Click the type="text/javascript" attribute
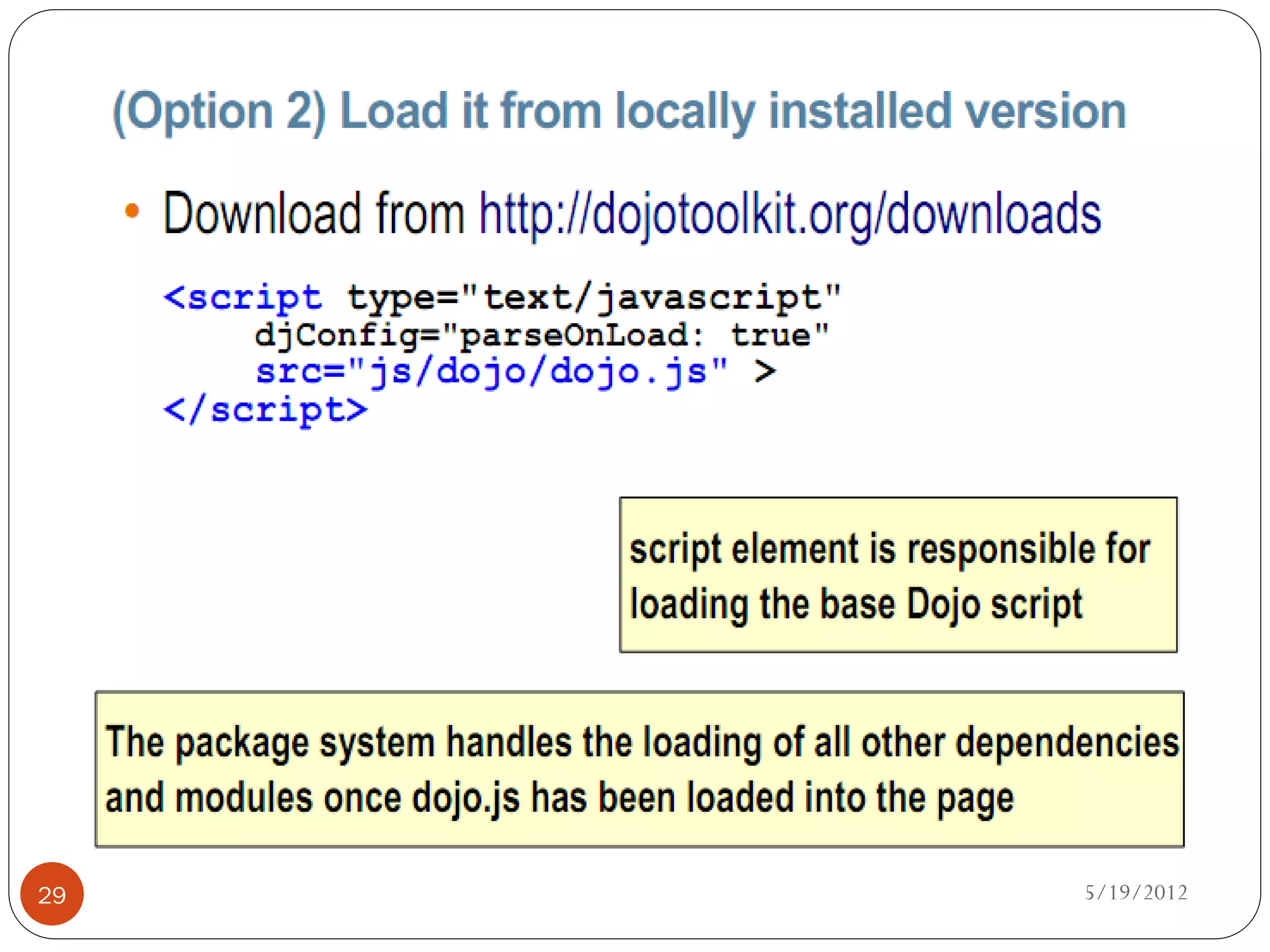Viewport: 1270px width, 952px height. pos(593,297)
